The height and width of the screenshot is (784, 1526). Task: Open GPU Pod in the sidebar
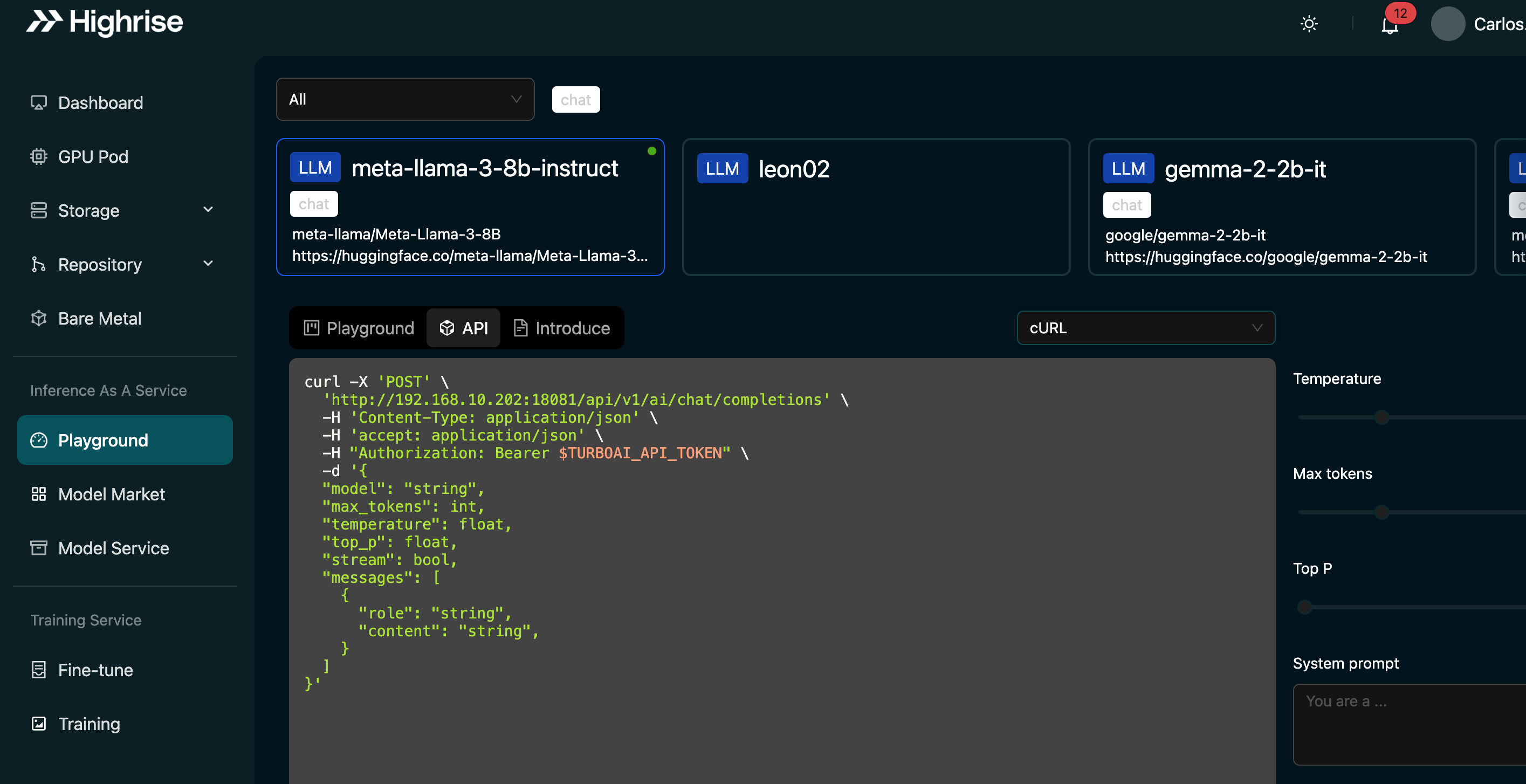pos(125,156)
